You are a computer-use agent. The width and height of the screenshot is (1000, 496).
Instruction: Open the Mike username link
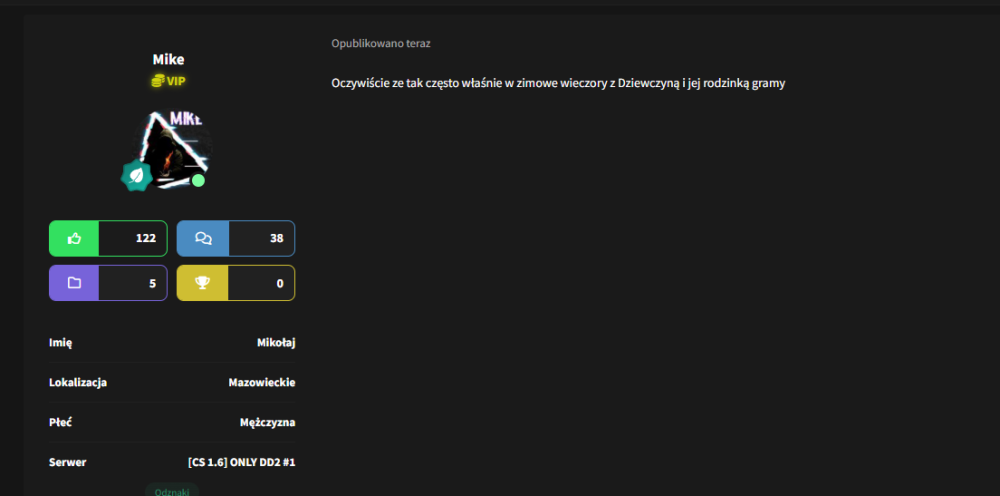pyautogui.click(x=168, y=59)
